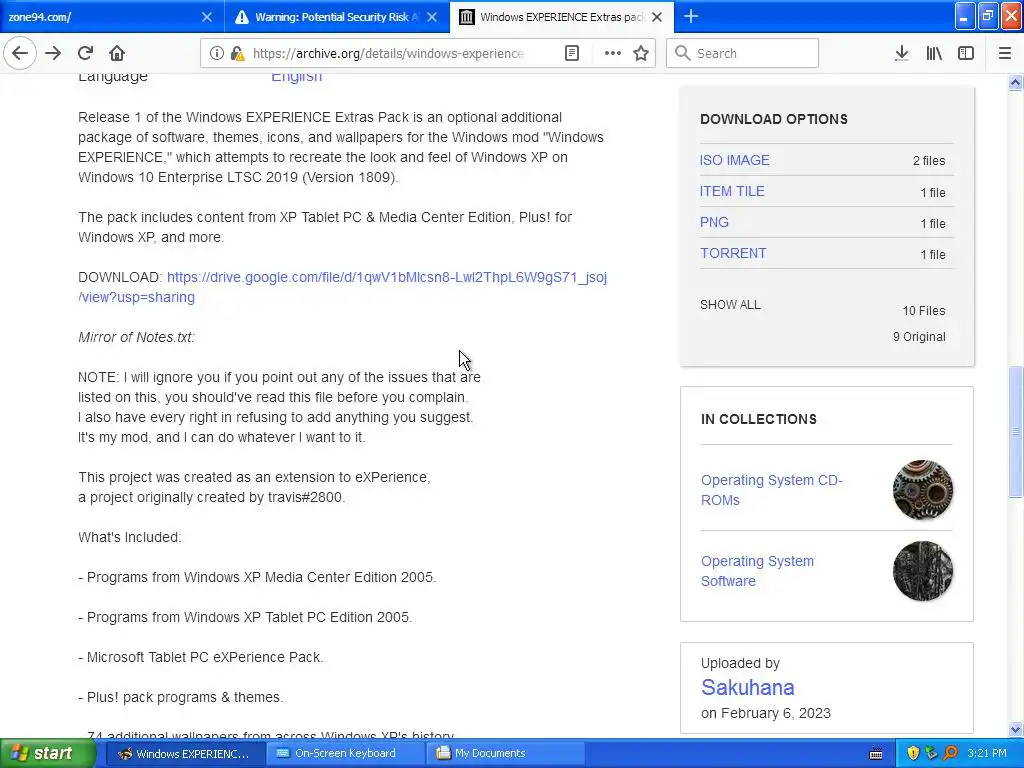Close the Windows EXPERIENCE Extras tab
The height and width of the screenshot is (768, 1024).
(657, 17)
